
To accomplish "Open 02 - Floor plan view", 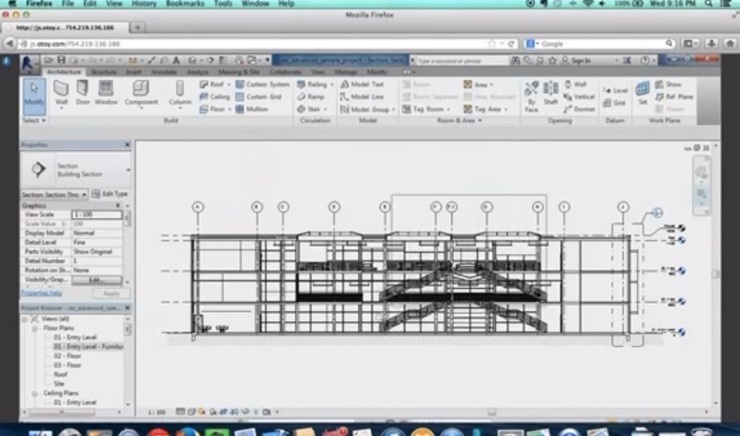I will [x=67, y=356].
